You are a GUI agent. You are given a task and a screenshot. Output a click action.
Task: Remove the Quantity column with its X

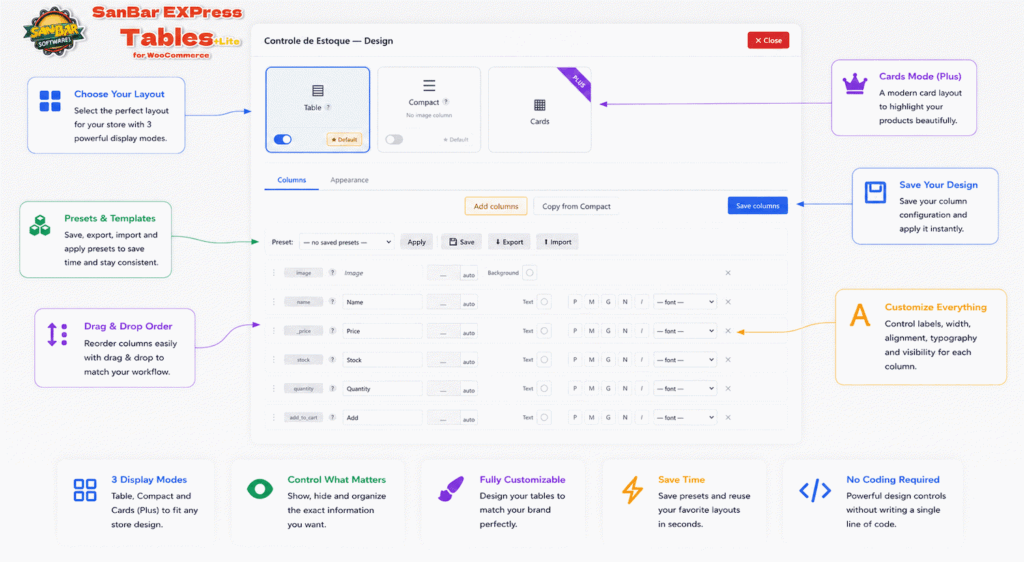(x=728, y=388)
